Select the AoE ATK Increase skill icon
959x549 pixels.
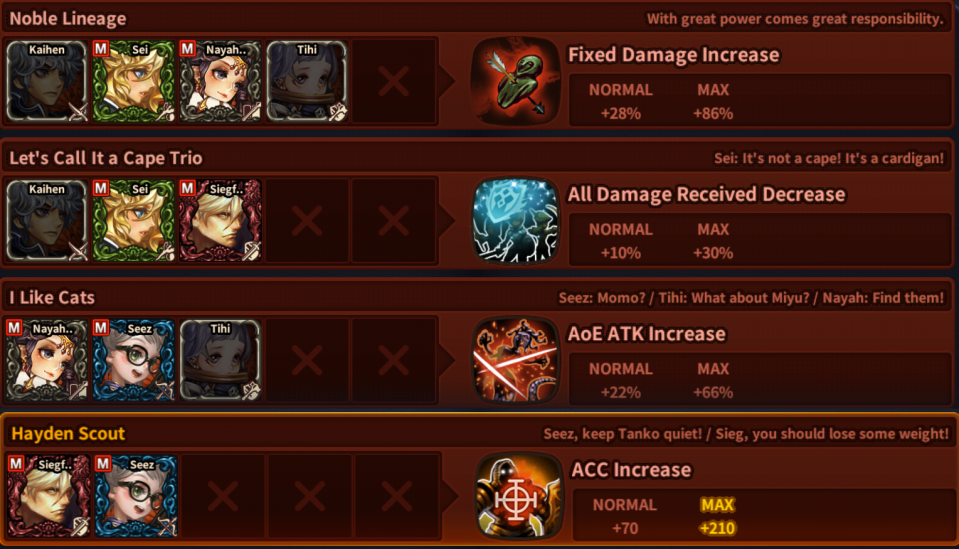pos(516,360)
